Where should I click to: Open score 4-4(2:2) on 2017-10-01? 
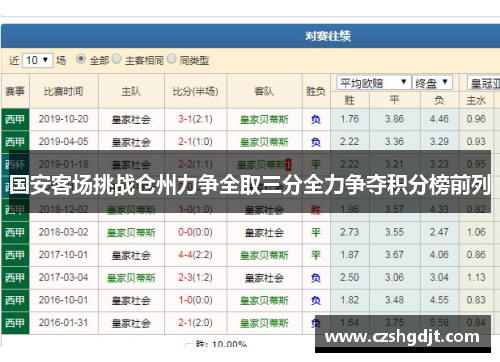coord(195,255)
